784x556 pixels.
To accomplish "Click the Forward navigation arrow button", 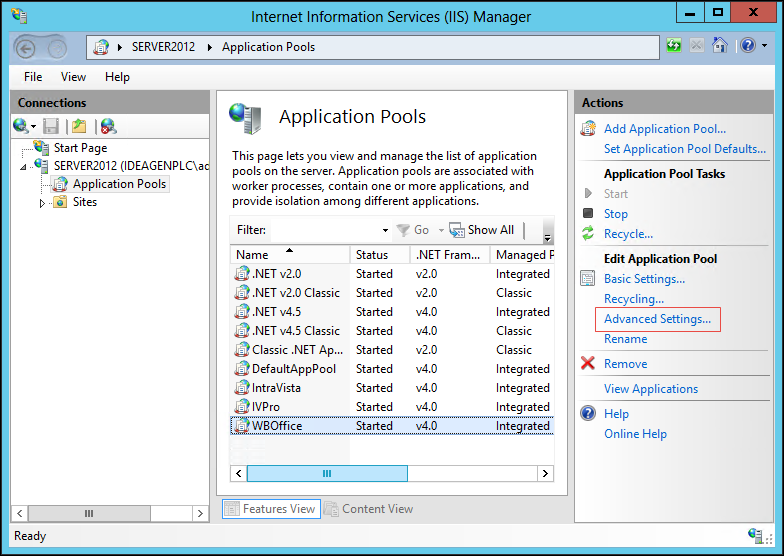I will [57, 49].
